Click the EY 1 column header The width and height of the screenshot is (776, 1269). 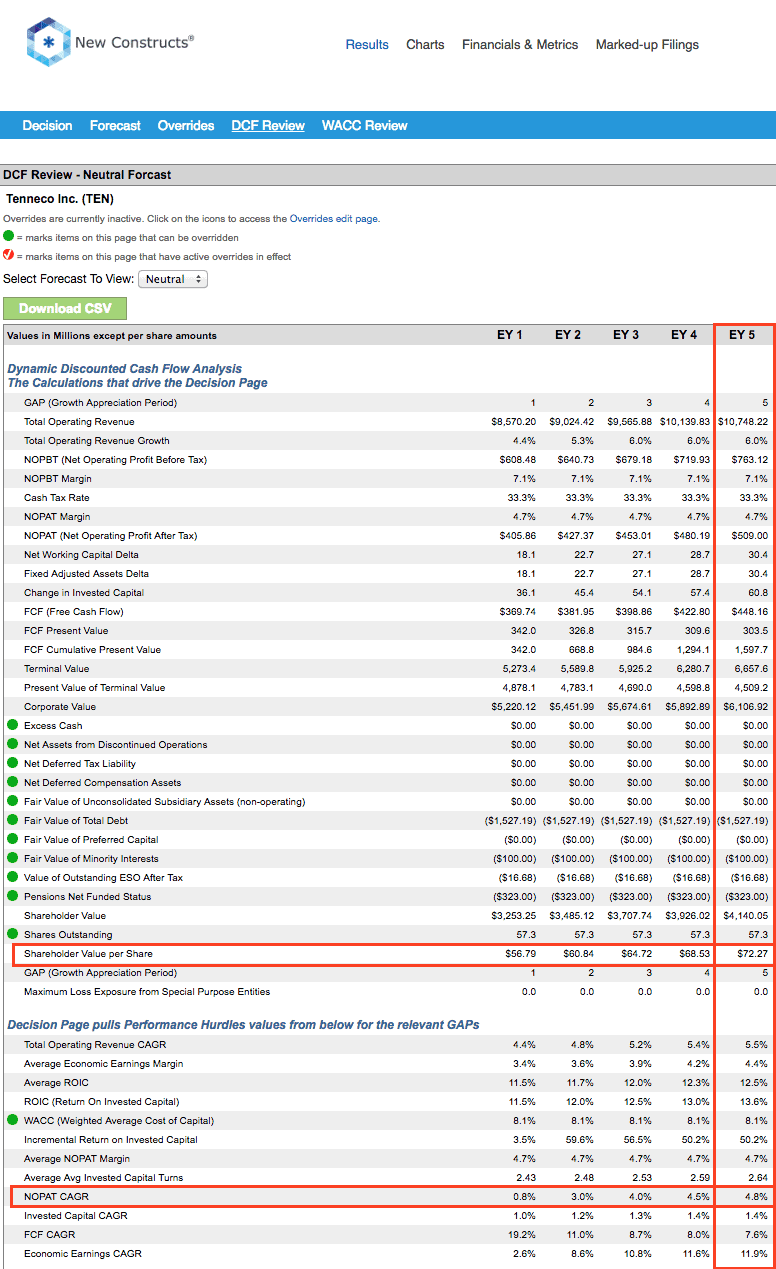tap(510, 335)
